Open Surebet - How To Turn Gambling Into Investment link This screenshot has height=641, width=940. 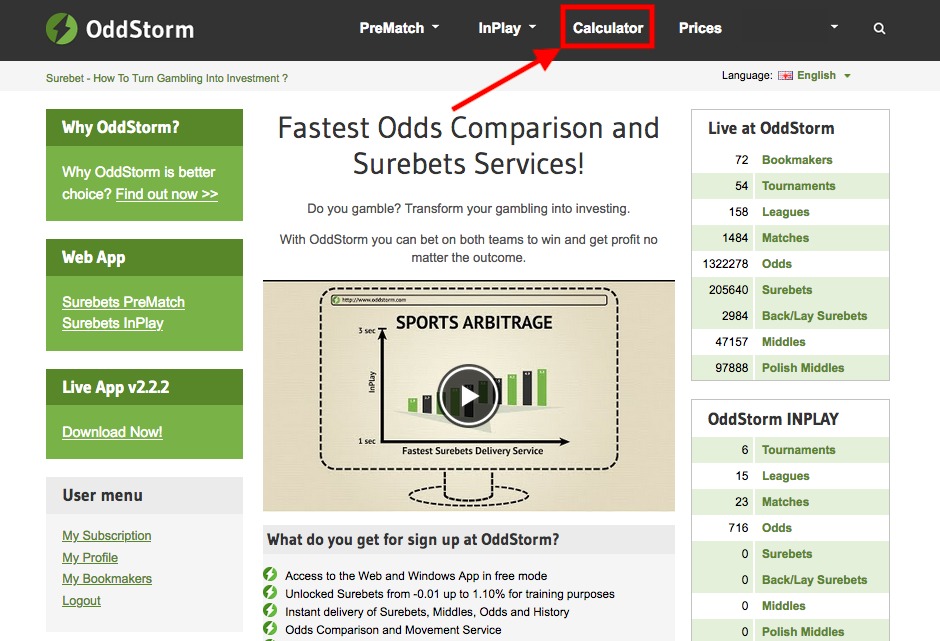pos(167,78)
